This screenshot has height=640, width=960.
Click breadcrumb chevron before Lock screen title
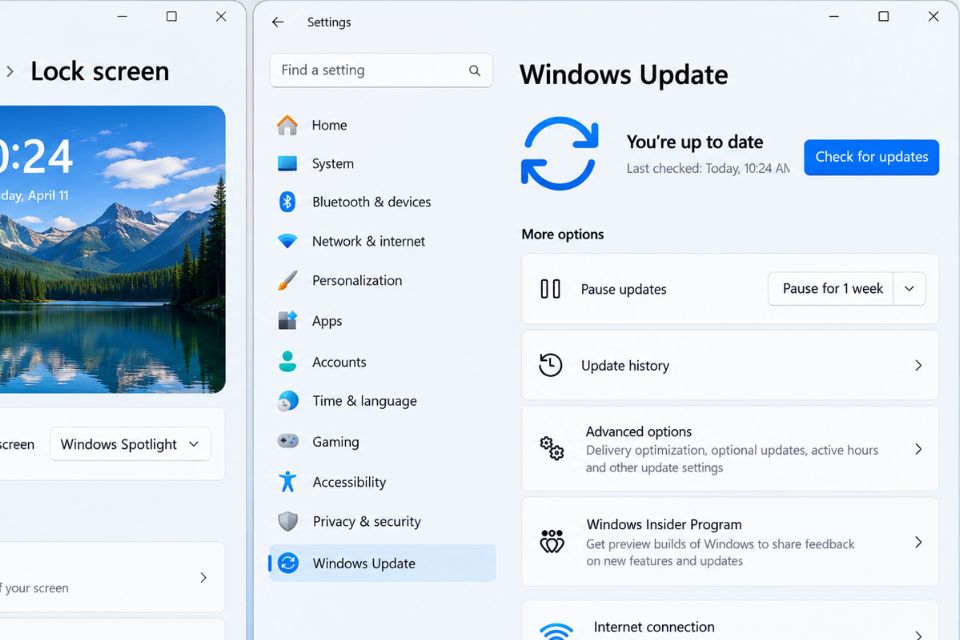pyautogui.click(x=10, y=72)
